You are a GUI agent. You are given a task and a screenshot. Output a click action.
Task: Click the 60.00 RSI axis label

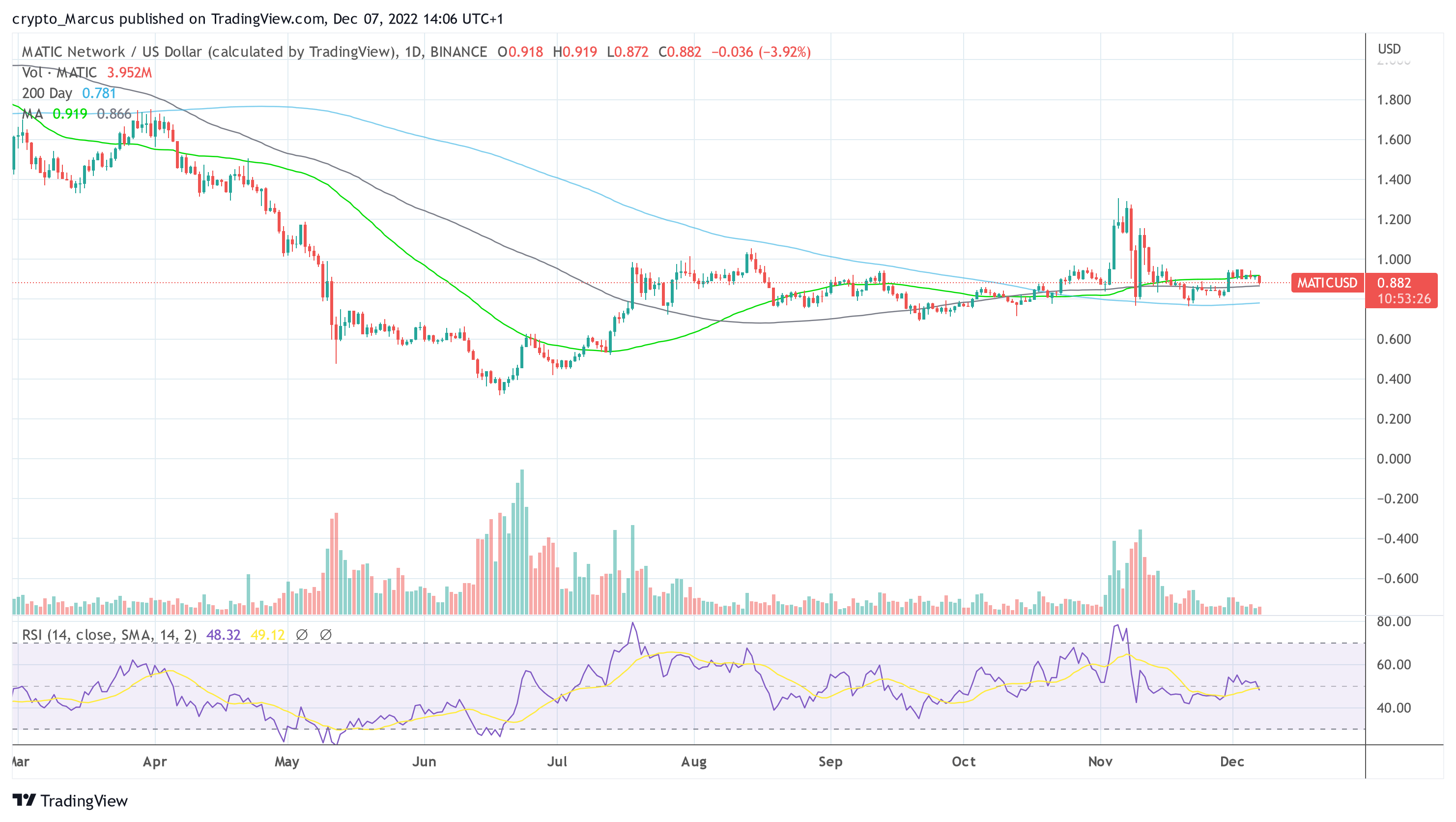coord(1394,665)
